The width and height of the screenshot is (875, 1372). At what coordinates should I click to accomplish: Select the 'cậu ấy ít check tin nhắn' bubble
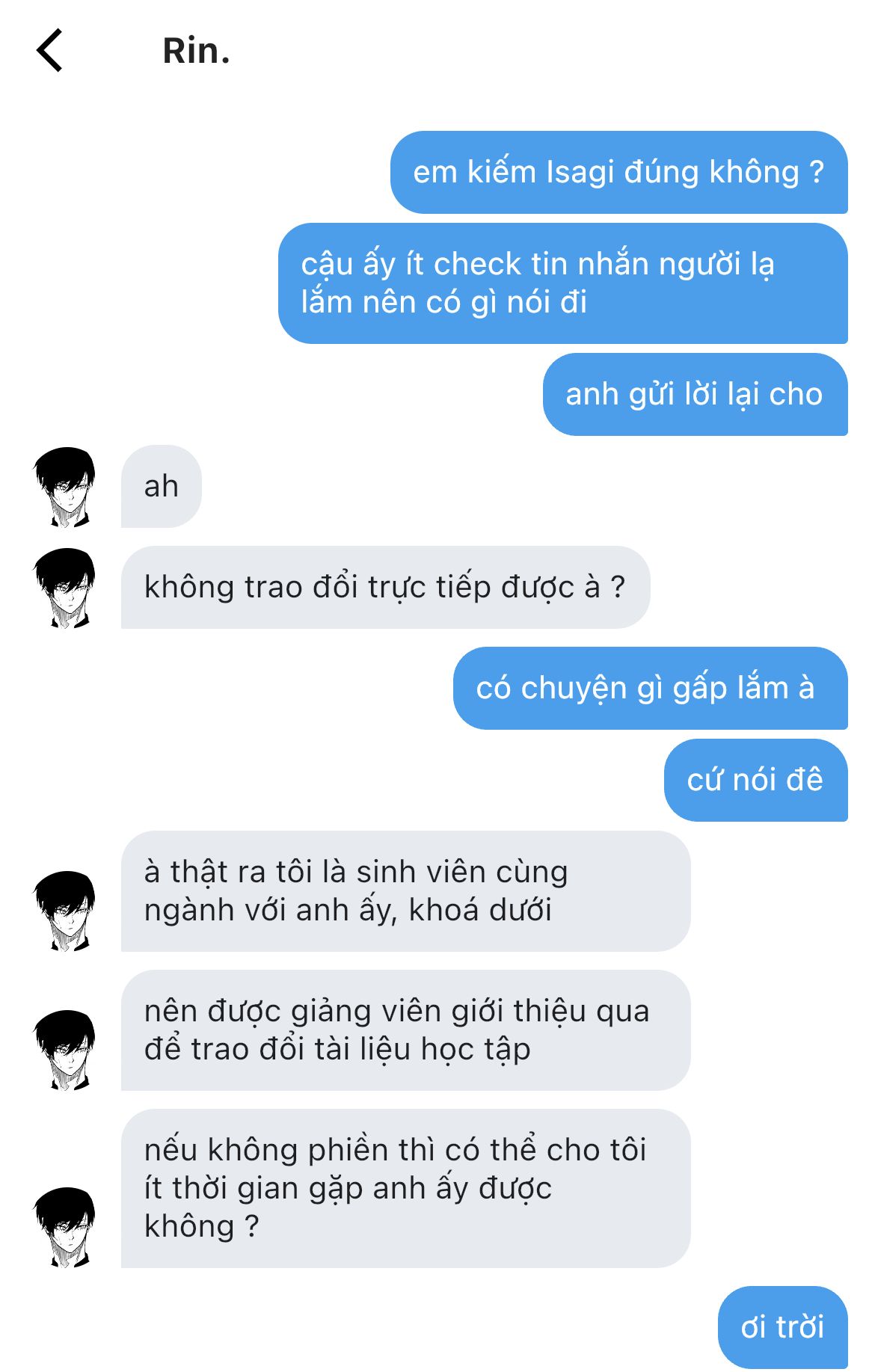pos(562,283)
